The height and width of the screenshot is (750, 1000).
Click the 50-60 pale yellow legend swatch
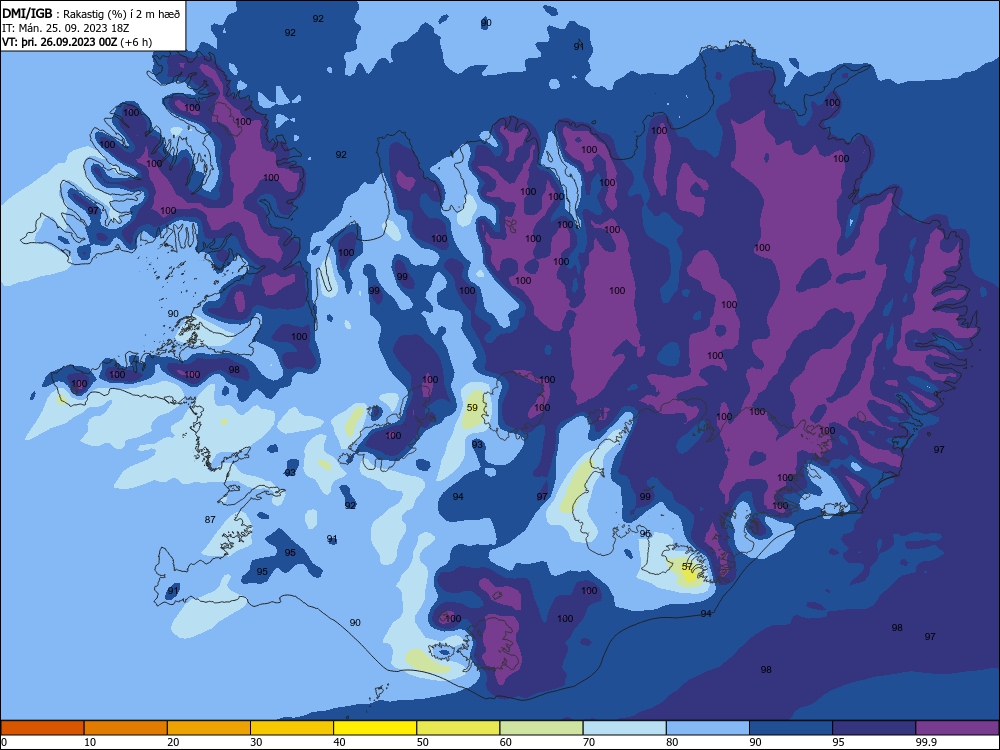point(458,728)
